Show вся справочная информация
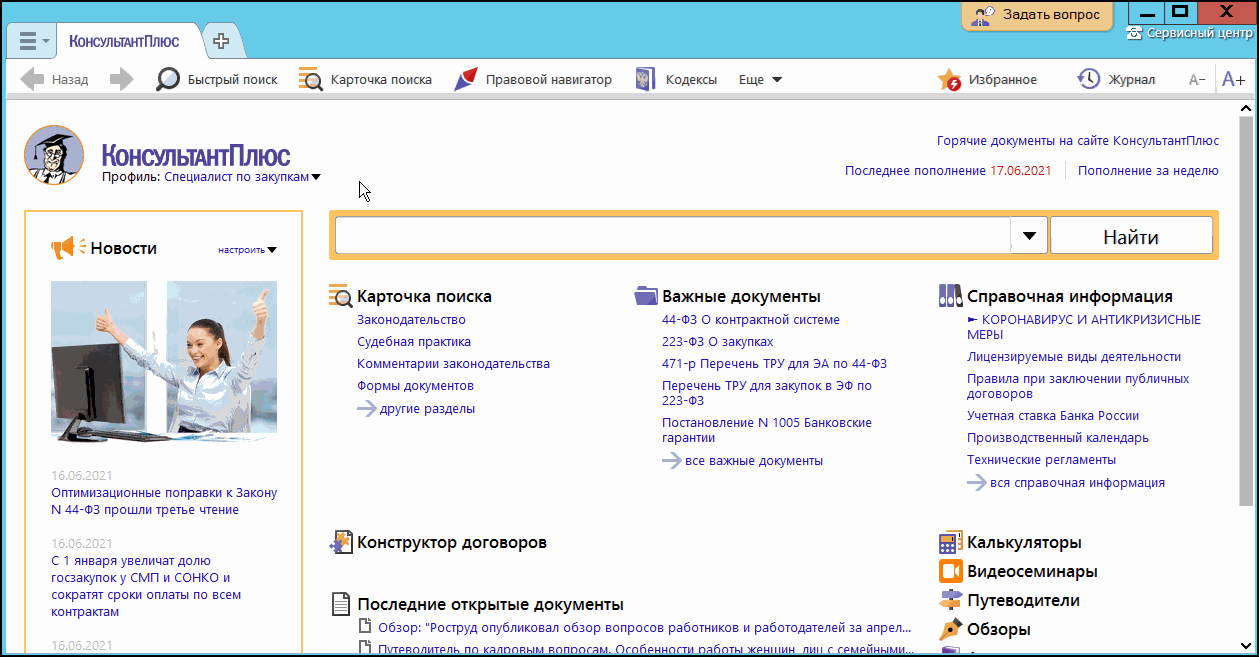Image resolution: width=1259 pixels, height=657 pixels. pyautogui.click(x=1066, y=483)
